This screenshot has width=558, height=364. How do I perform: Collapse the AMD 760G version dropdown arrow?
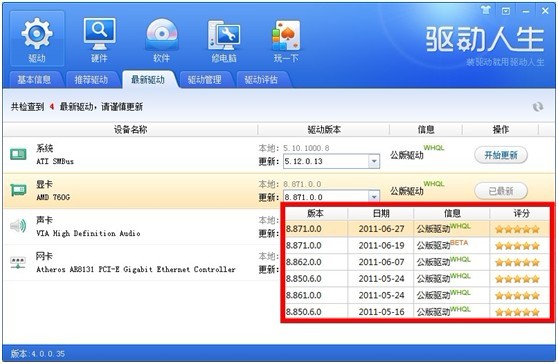[374, 196]
